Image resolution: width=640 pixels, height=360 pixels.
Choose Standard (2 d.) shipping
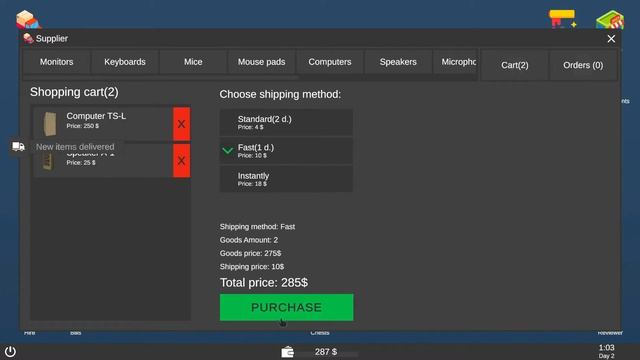pos(286,122)
